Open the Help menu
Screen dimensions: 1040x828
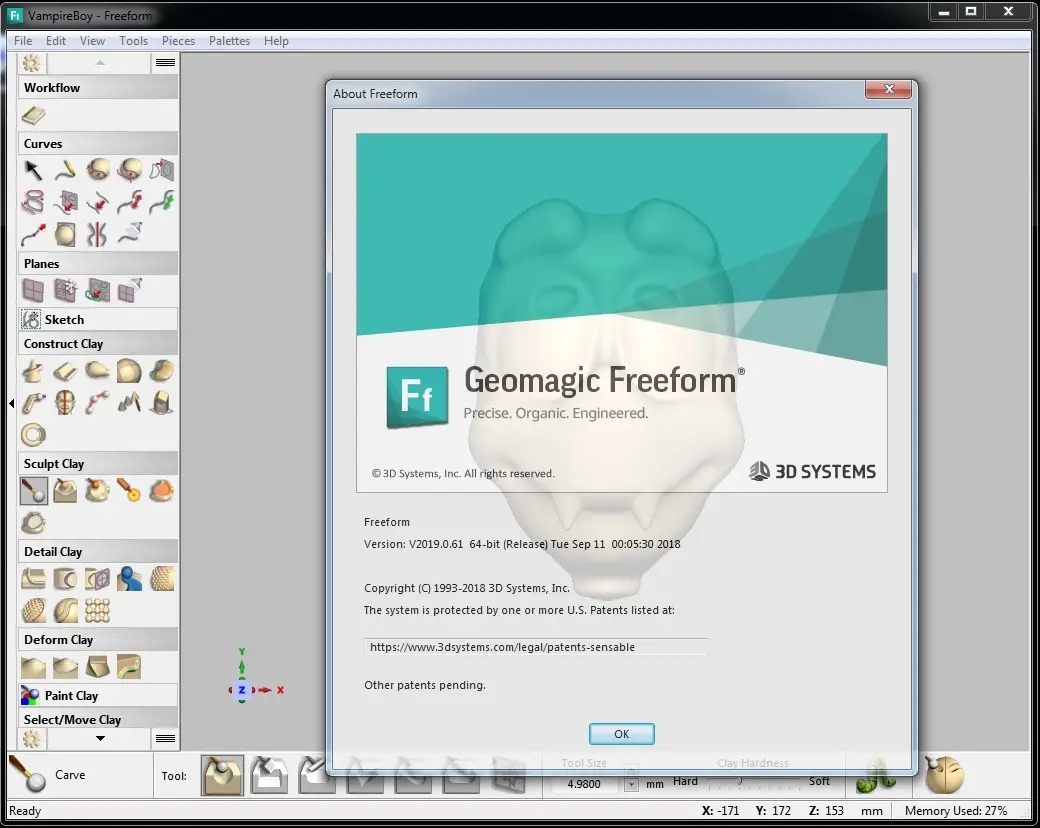point(276,40)
